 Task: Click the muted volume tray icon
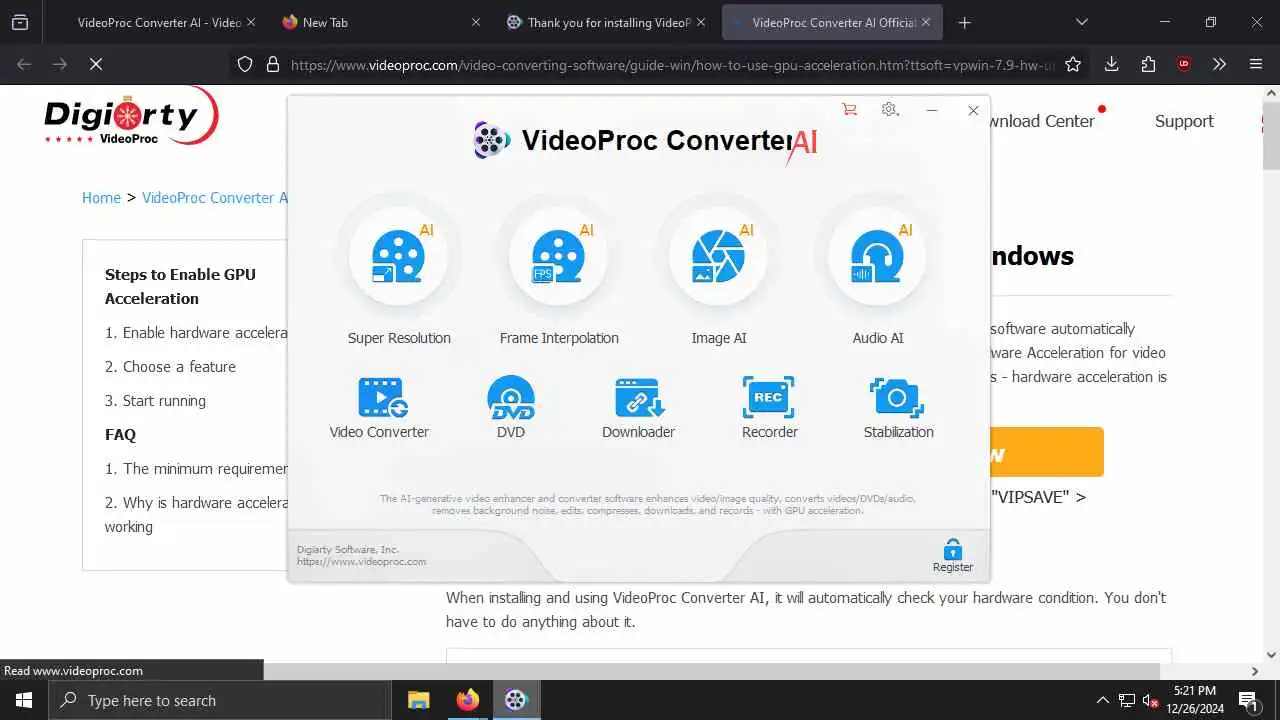click(x=1151, y=700)
